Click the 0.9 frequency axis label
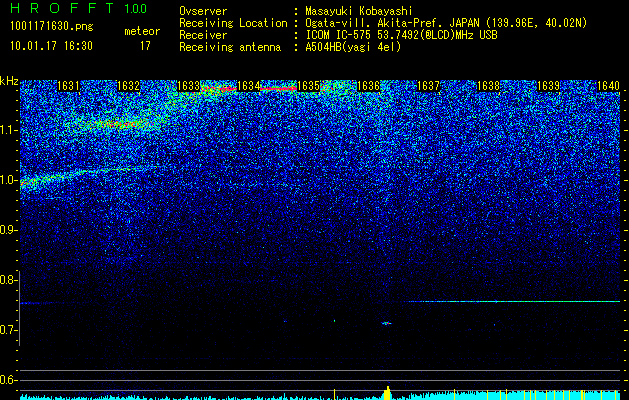The height and width of the screenshot is (400, 629). [x=8, y=230]
